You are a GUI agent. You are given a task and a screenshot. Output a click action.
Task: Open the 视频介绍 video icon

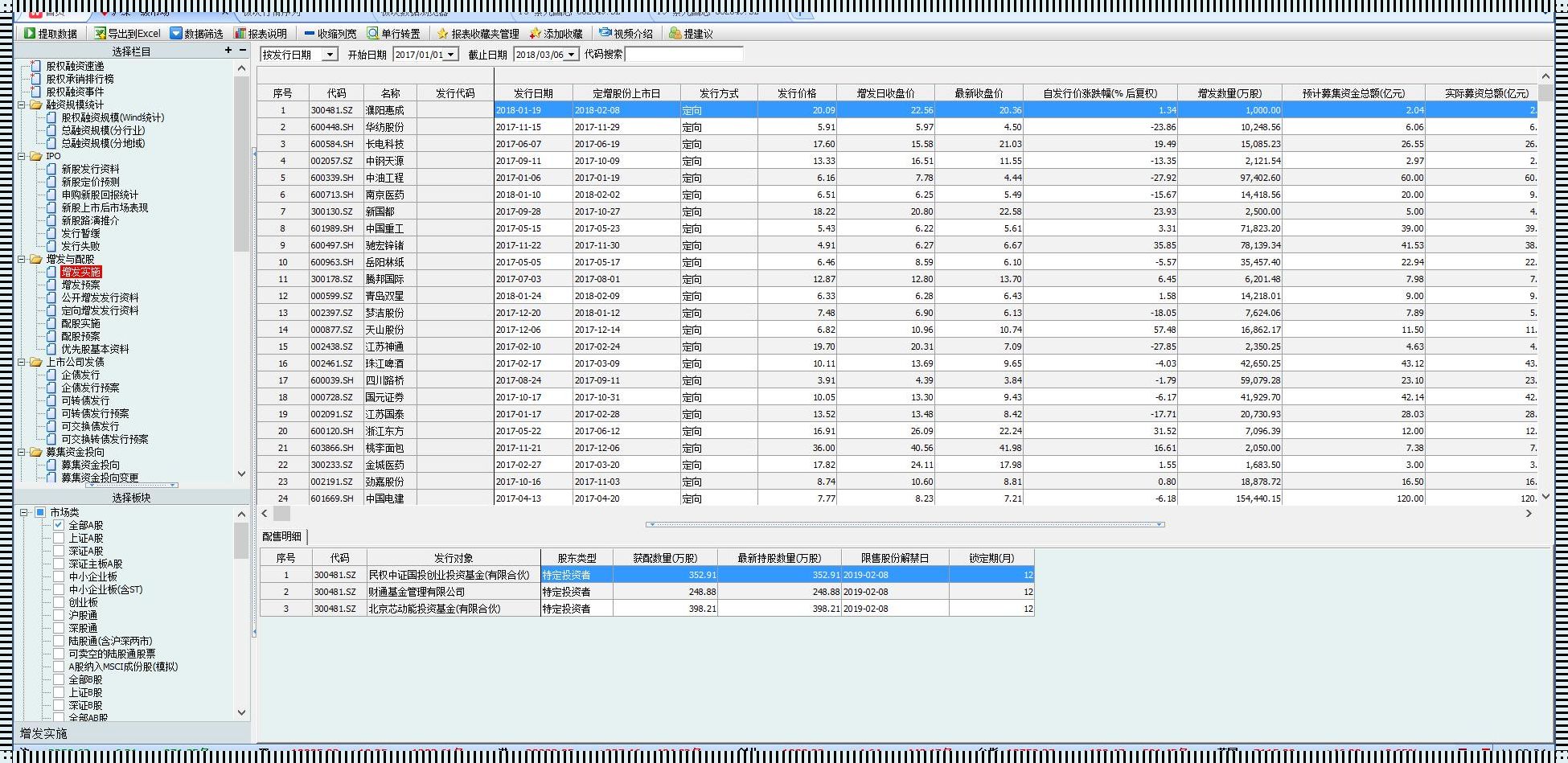point(605,33)
